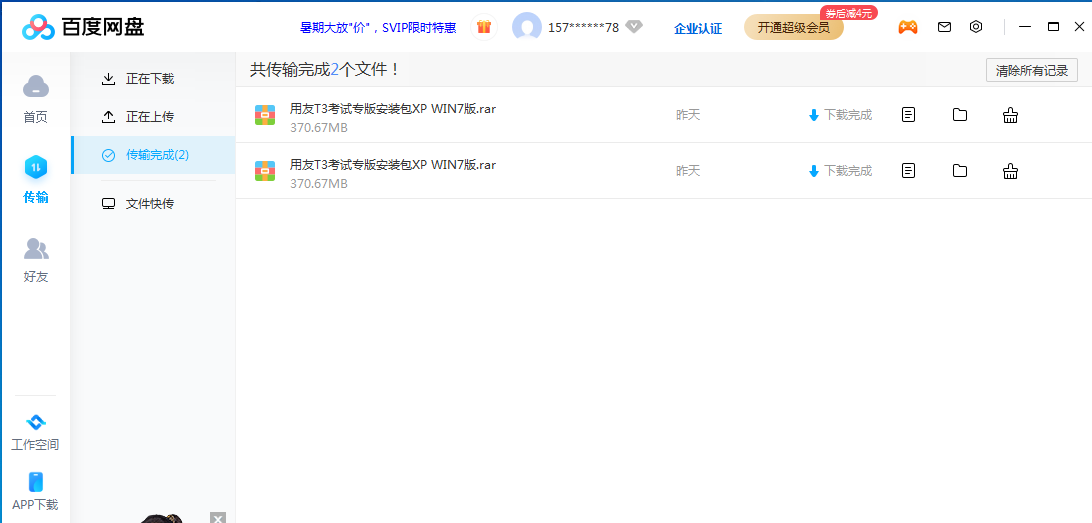Click the Baidu Netdisk logo
The height and width of the screenshot is (523, 1092).
click(x=83, y=27)
